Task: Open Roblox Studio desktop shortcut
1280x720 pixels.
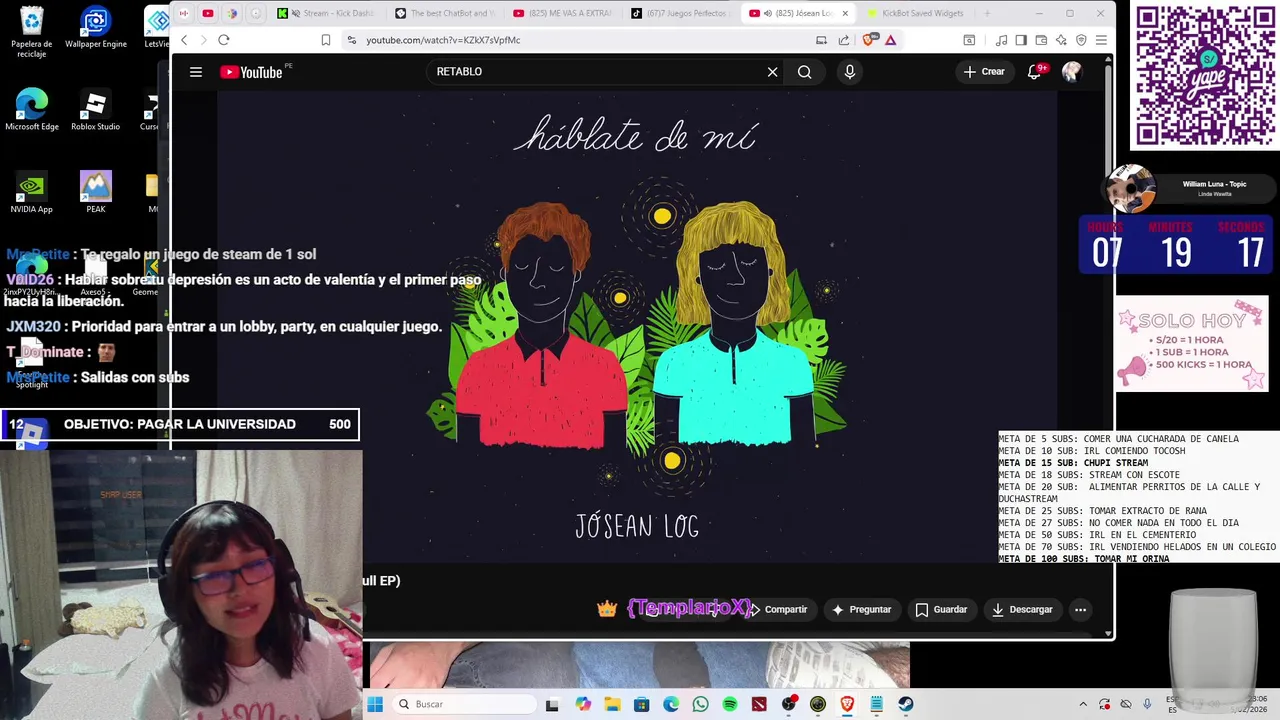Action: coord(95,110)
